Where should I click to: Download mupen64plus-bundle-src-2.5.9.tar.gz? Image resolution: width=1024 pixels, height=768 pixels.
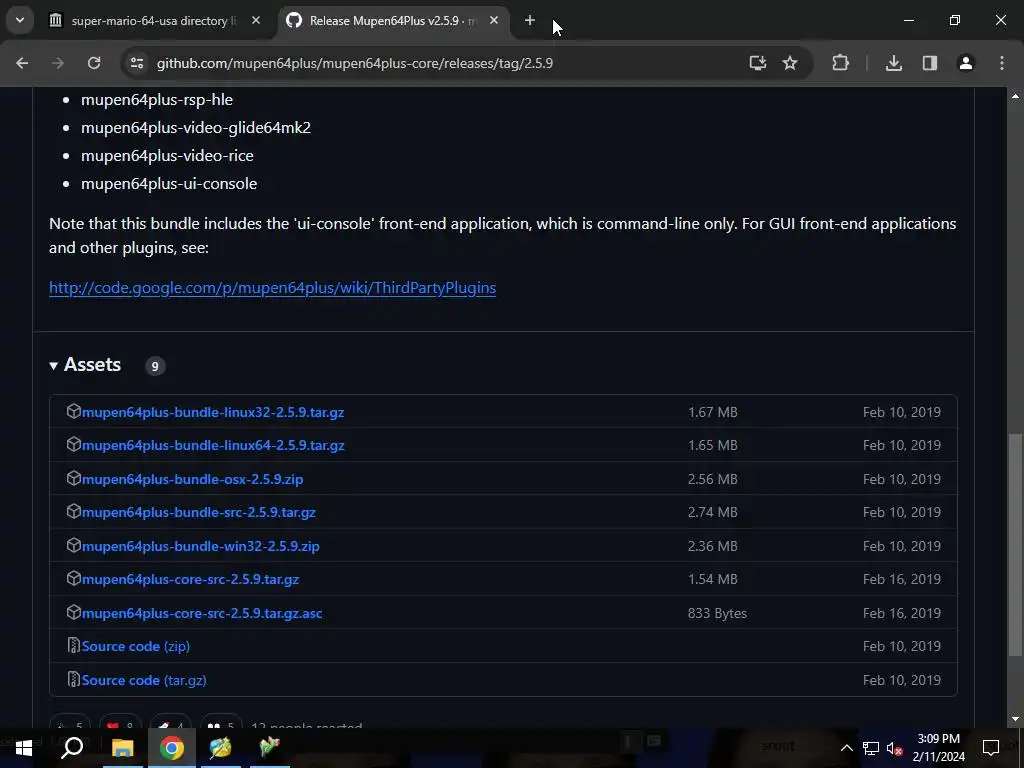click(199, 512)
